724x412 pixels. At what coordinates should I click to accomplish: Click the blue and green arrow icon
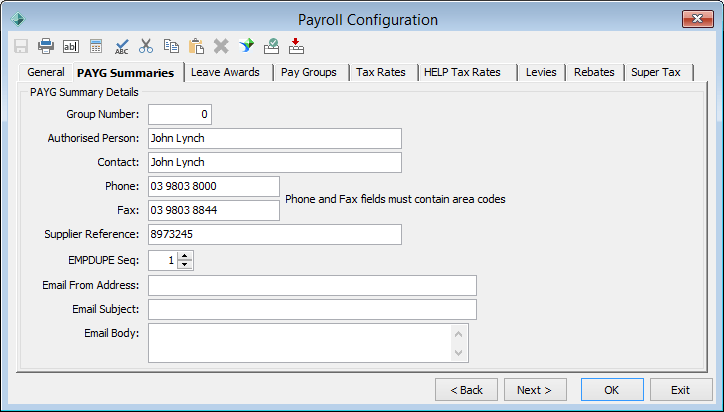click(x=247, y=46)
